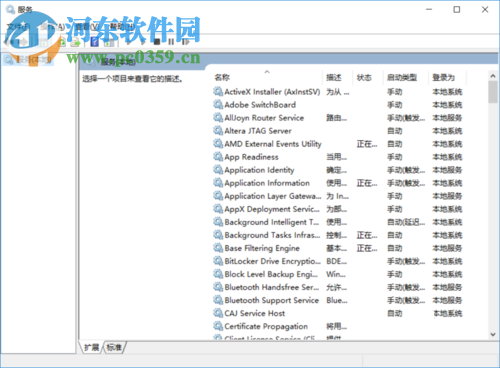Click the gear icon beside CAJ Service Host
500x368 pixels.
tap(218, 313)
